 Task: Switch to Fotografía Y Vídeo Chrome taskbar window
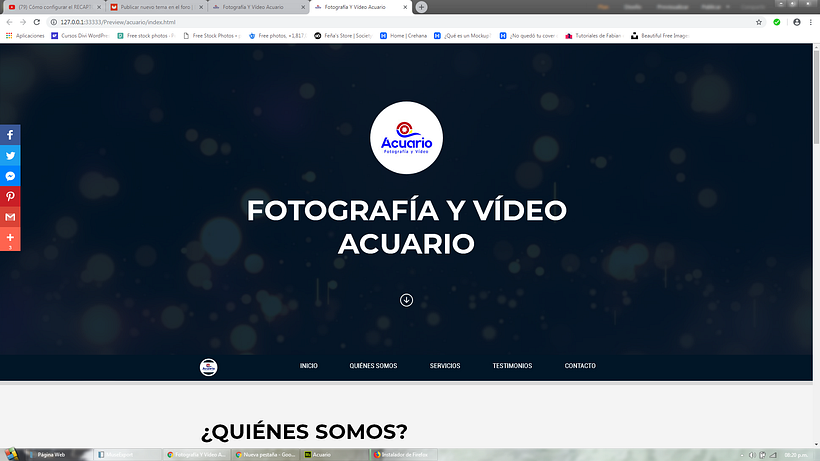(196, 455)
